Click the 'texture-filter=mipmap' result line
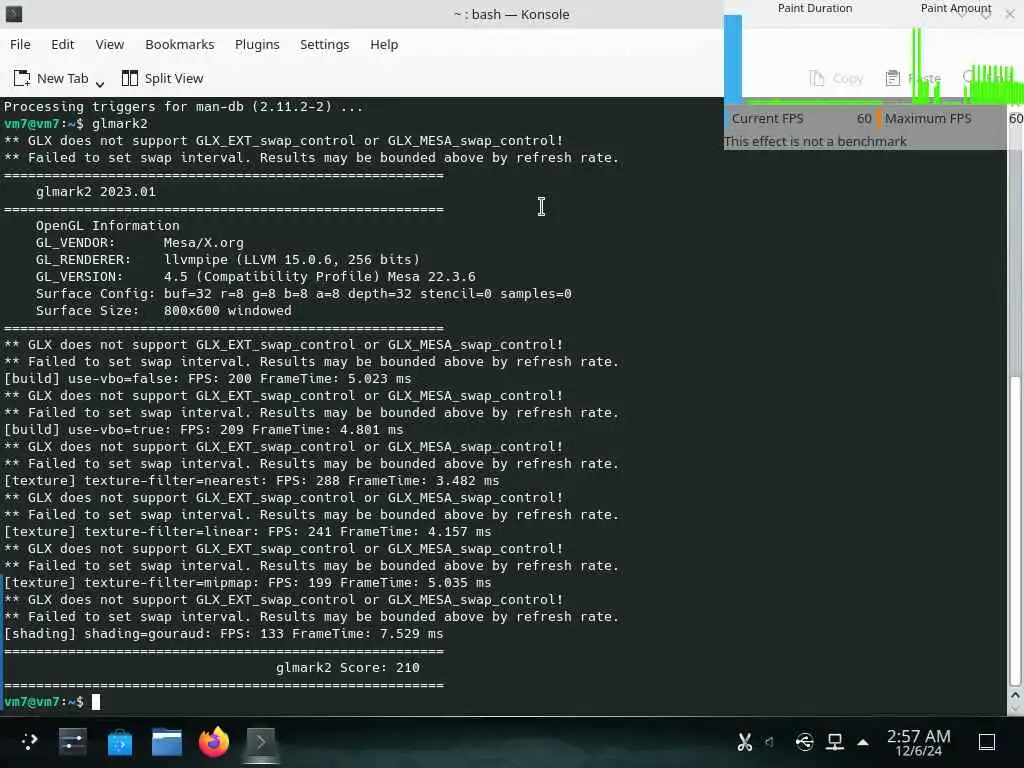 click(248, 583)
